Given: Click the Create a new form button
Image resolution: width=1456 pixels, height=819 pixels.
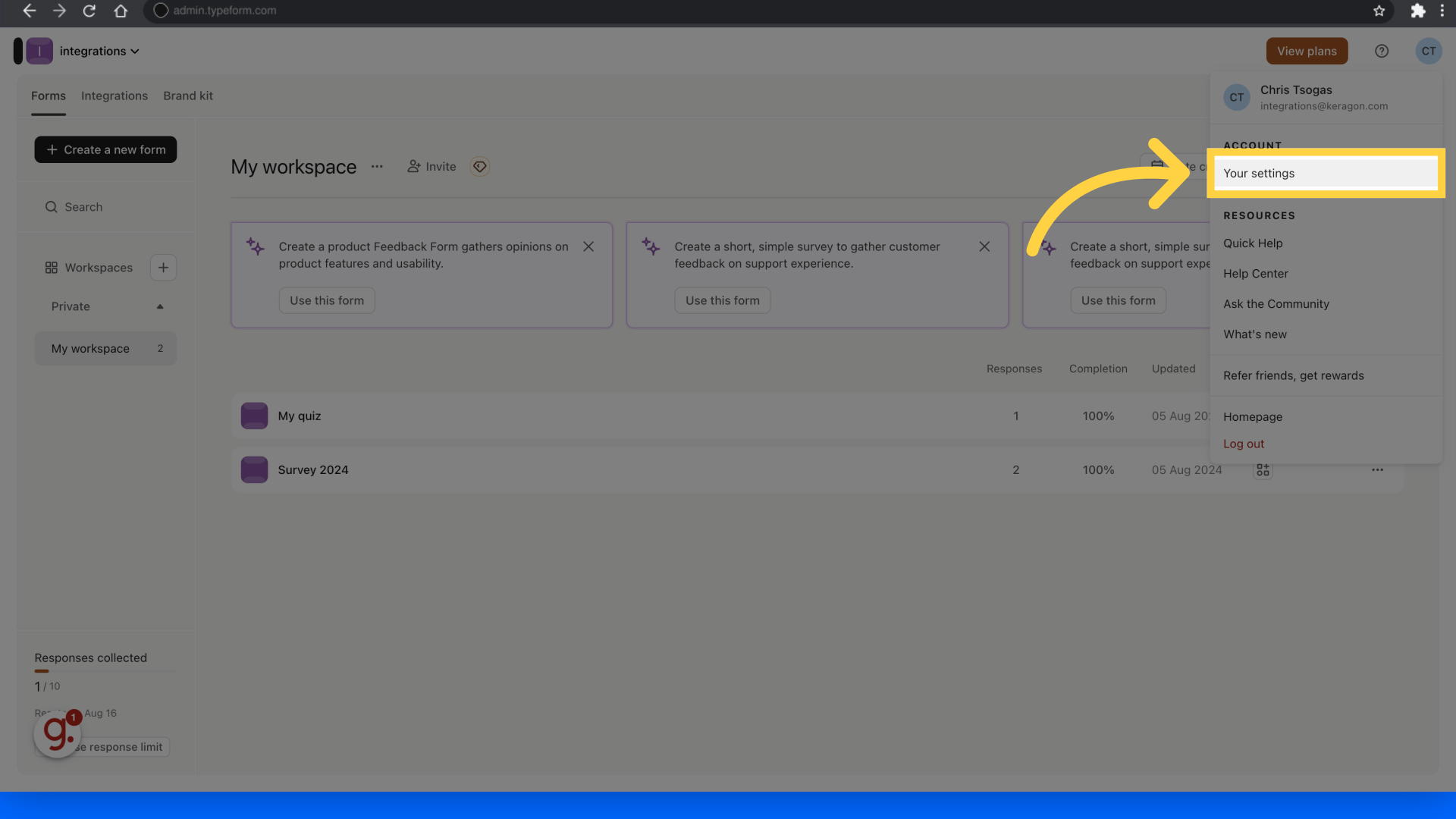Looking at the screenshot, I should 105,149.
